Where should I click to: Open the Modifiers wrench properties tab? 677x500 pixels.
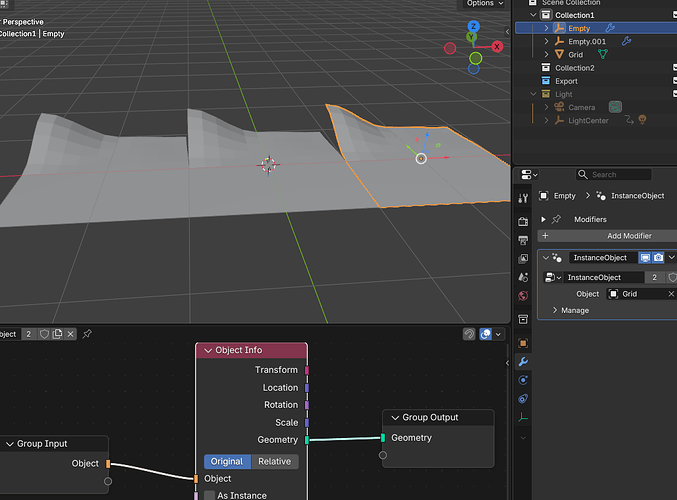tap(523, 362)
